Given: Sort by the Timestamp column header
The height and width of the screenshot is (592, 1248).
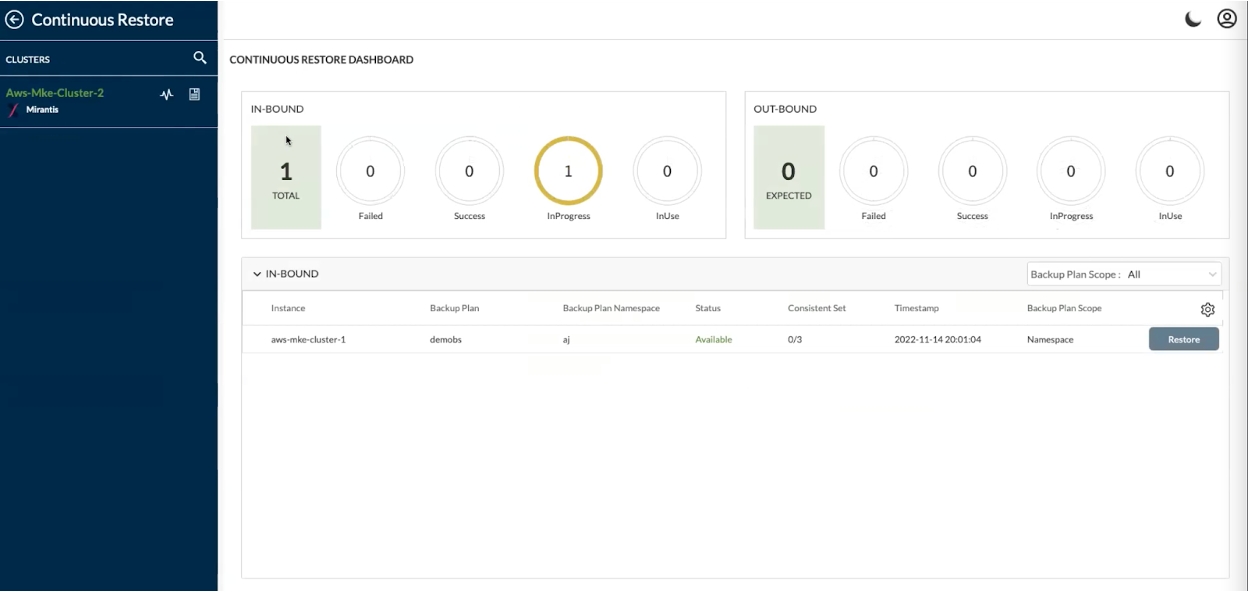Looking at the screenshot, I should click(916, 308).
